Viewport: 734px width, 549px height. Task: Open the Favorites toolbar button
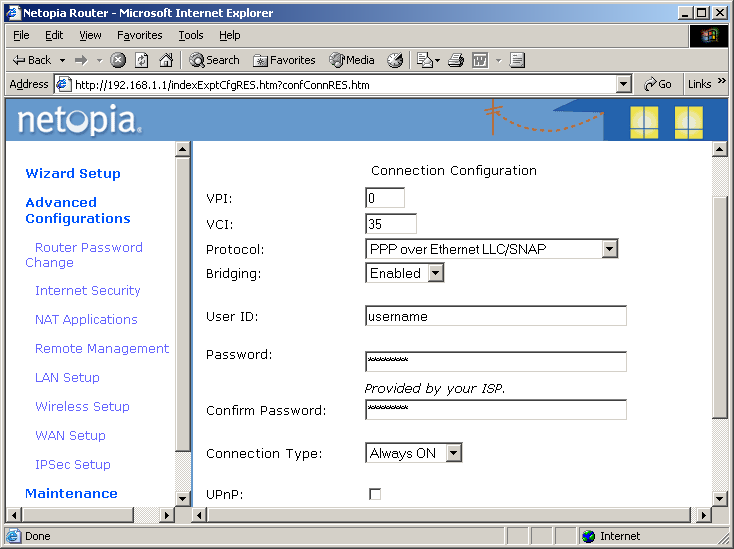click(284, 60)
